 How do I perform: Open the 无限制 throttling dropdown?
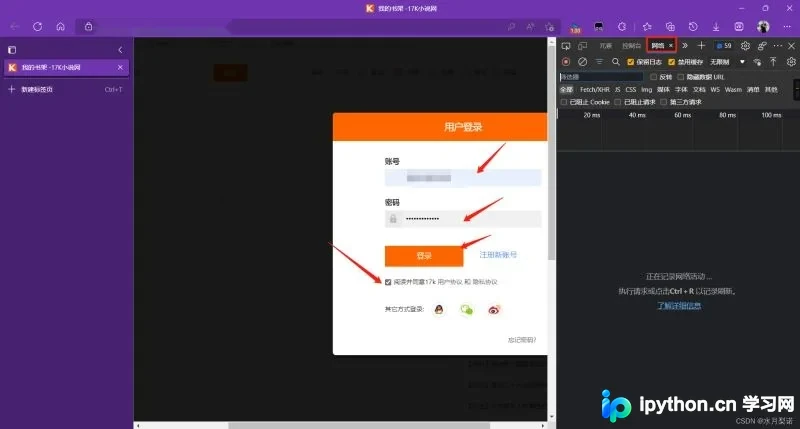[x=728, y=62]
